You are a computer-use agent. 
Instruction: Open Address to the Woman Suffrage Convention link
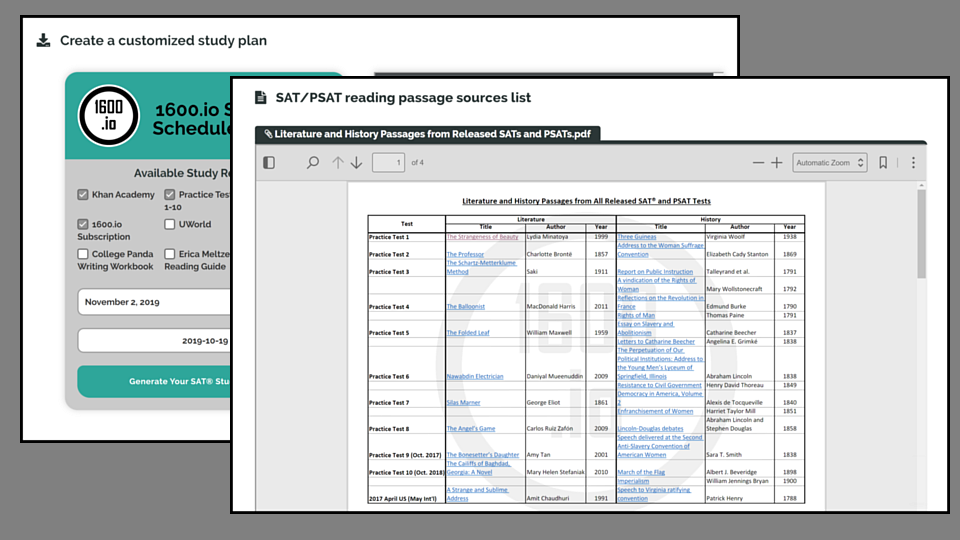click(x=661, y=250)
